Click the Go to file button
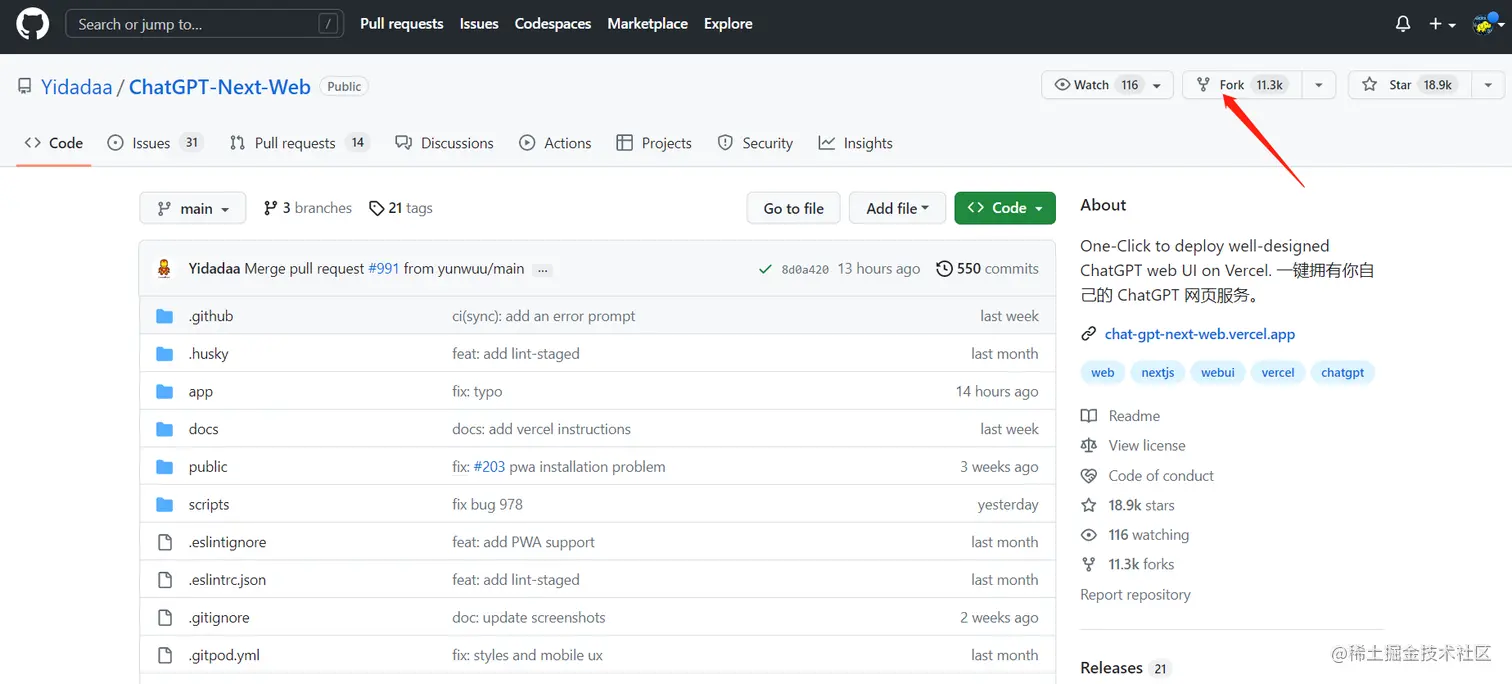1512x684 pixels. [x=793, y=207]
